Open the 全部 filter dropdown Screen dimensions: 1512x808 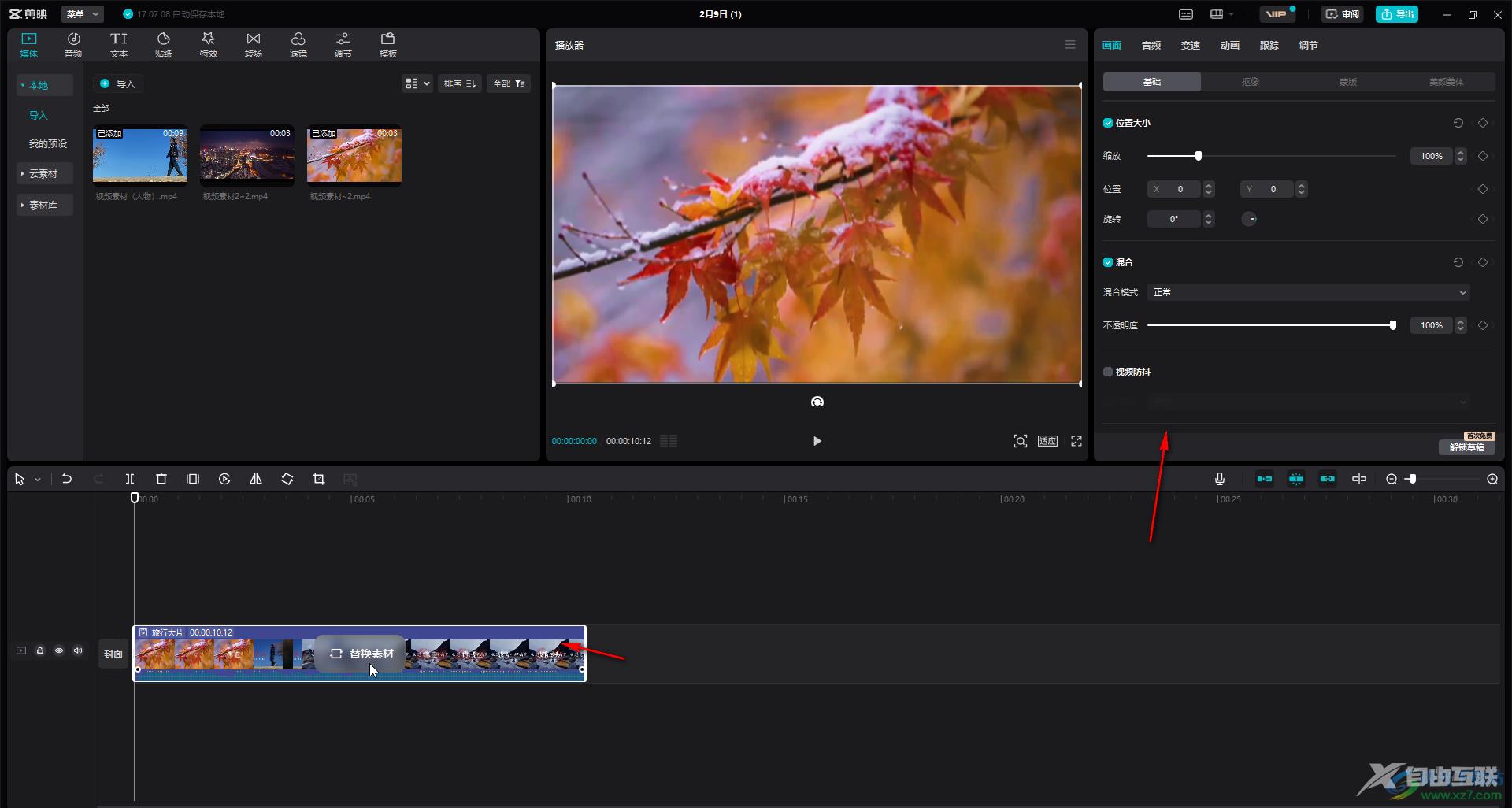(509, 83)
